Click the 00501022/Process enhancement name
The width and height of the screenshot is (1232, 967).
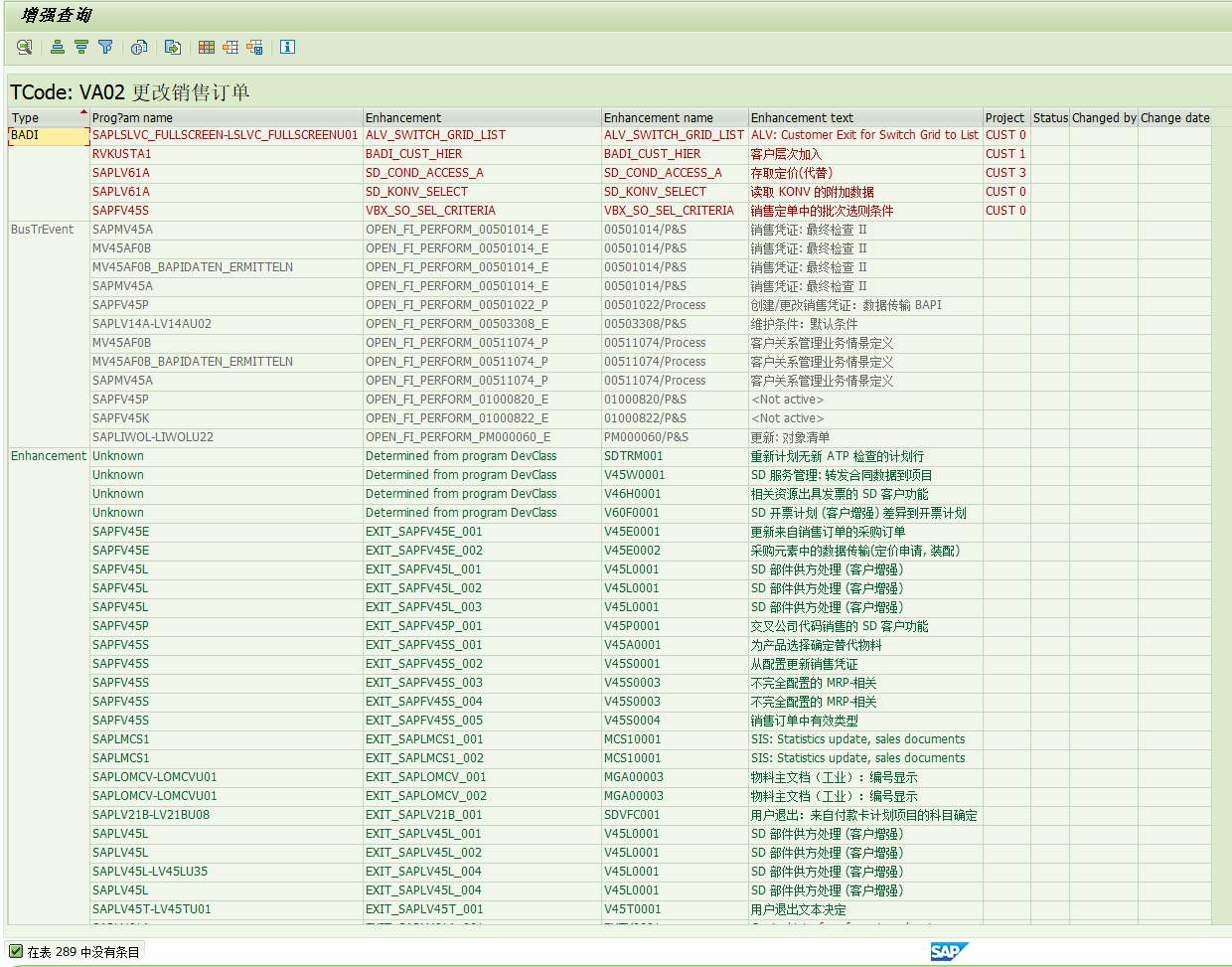[675, 305]
